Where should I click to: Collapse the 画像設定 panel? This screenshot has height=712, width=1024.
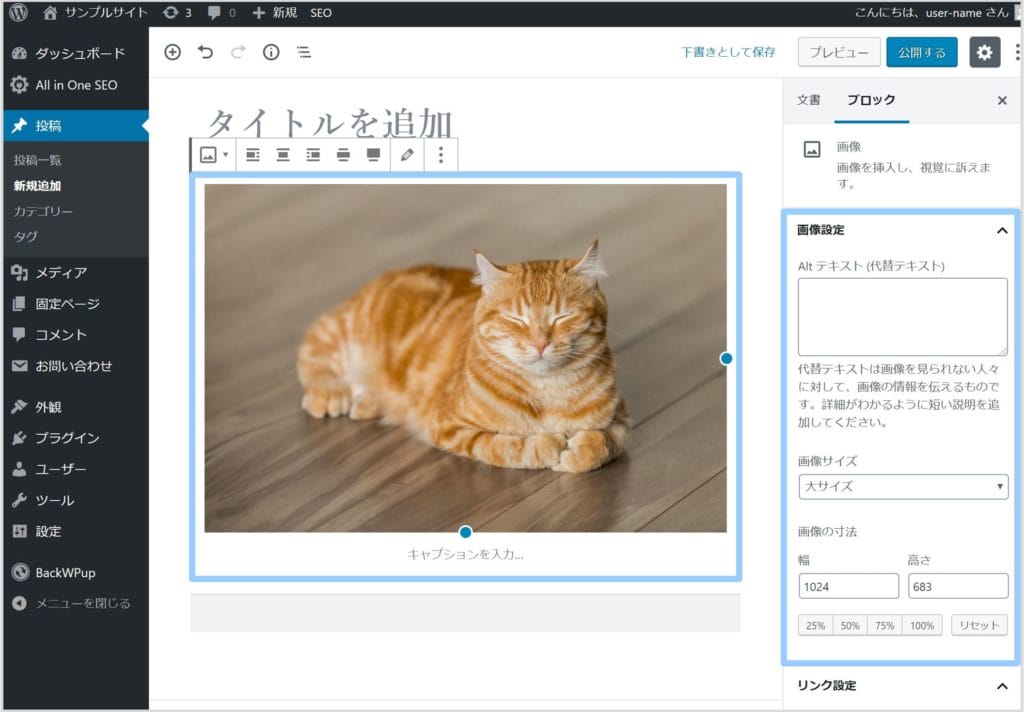pos(1001,230)
